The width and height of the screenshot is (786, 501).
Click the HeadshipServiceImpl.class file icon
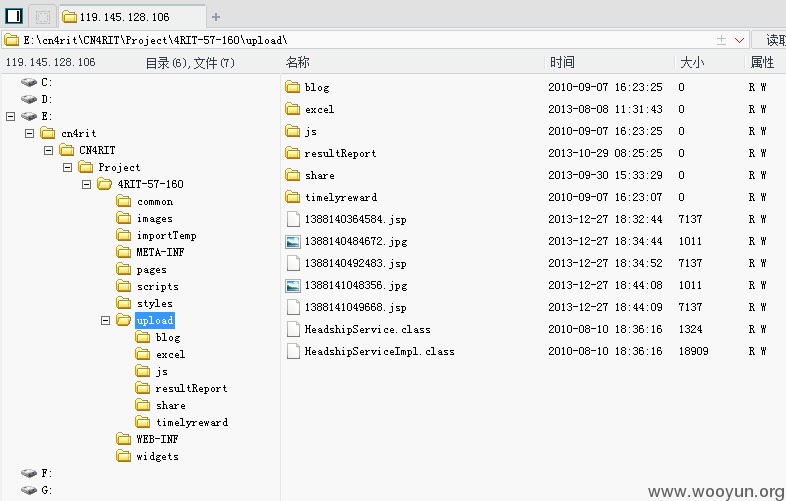293,352
